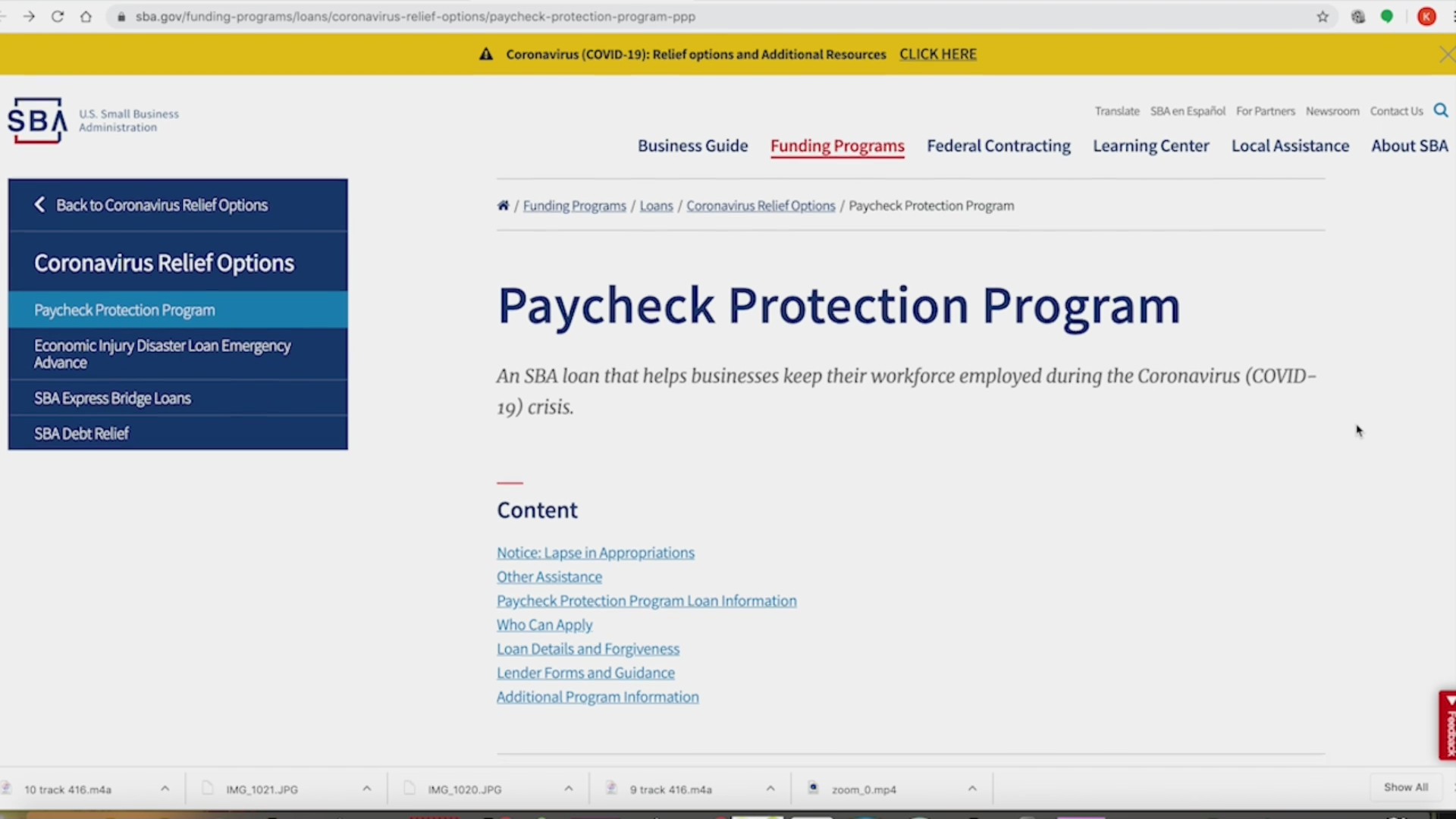Click Funding Programs in the breadcrumb

(574, 206)
